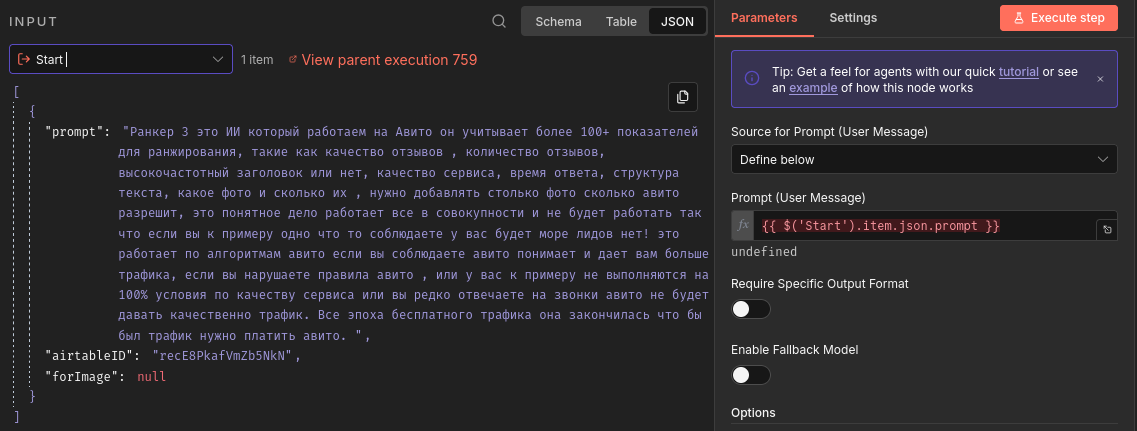Viewport: 1137px width, 431px height.
Task: Open the Settings tab
Action: (853, 18)
